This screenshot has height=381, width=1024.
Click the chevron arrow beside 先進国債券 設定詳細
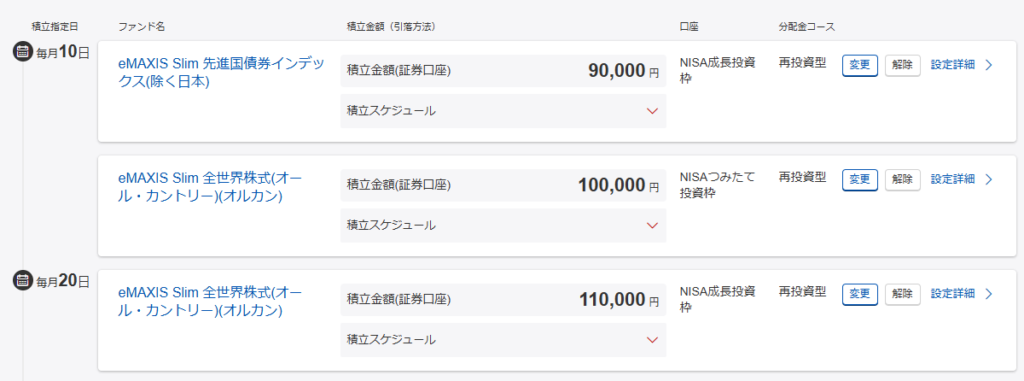point(988,65)
